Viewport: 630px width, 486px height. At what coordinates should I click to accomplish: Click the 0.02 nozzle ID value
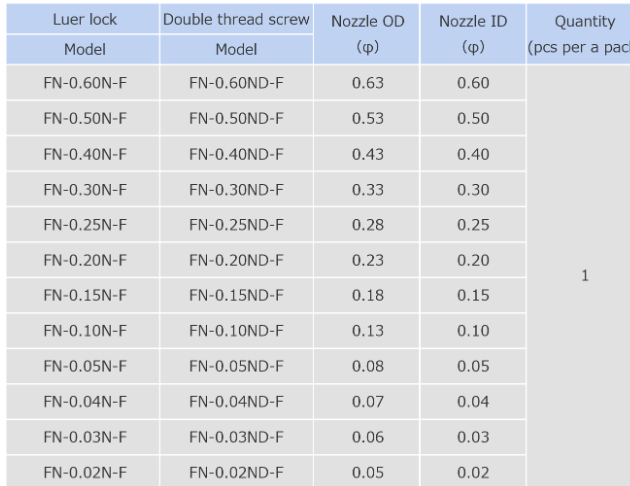472,472
